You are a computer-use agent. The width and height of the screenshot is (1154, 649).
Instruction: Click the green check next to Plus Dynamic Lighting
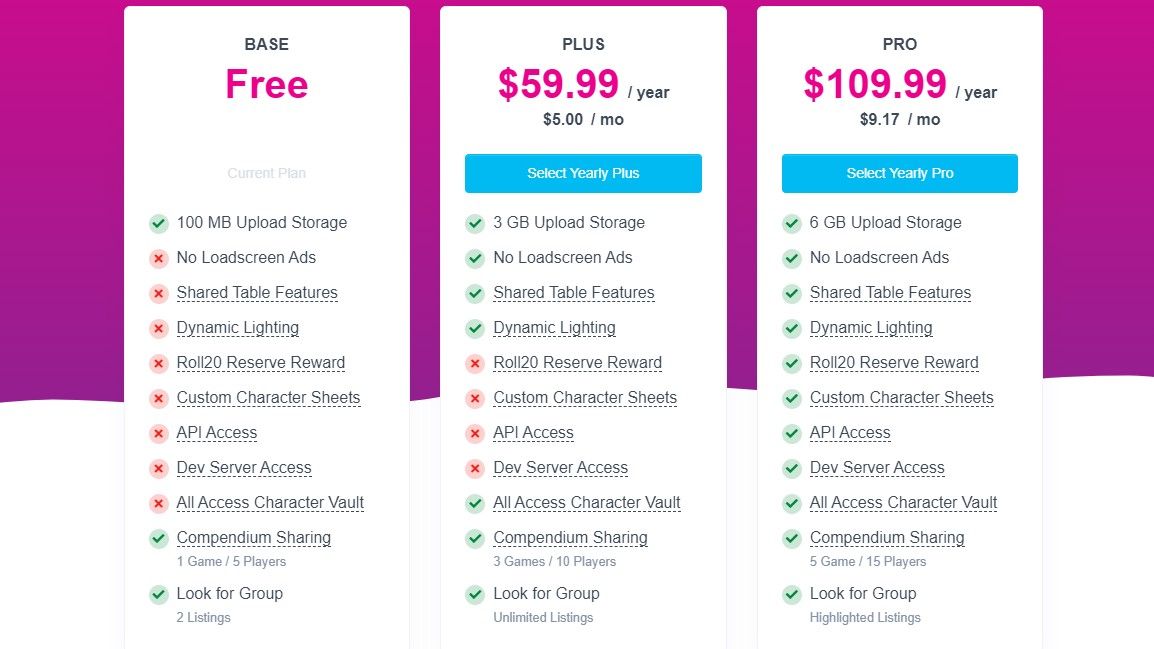coord(475,328)
